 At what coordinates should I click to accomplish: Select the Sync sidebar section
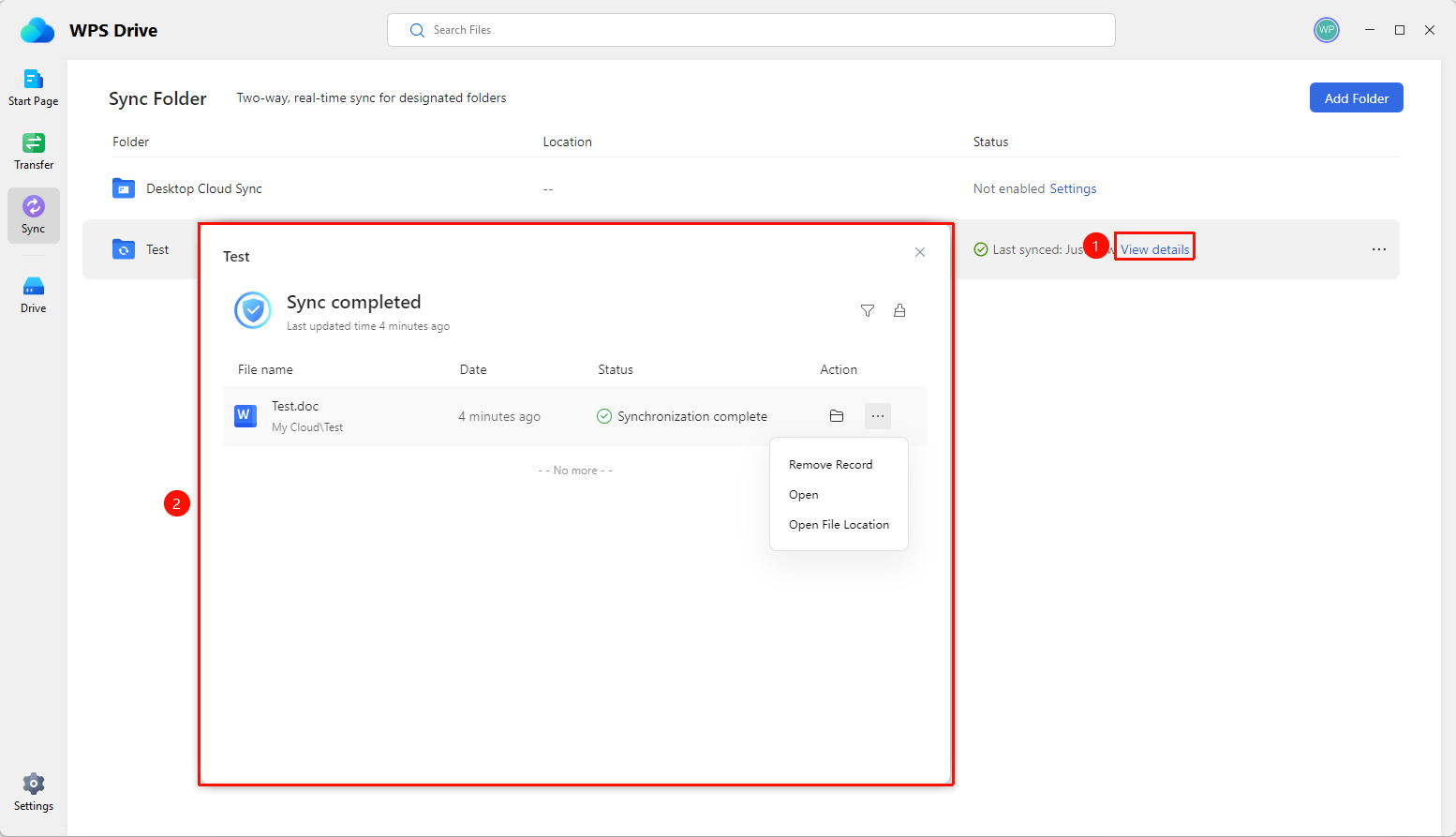point(34,216)
